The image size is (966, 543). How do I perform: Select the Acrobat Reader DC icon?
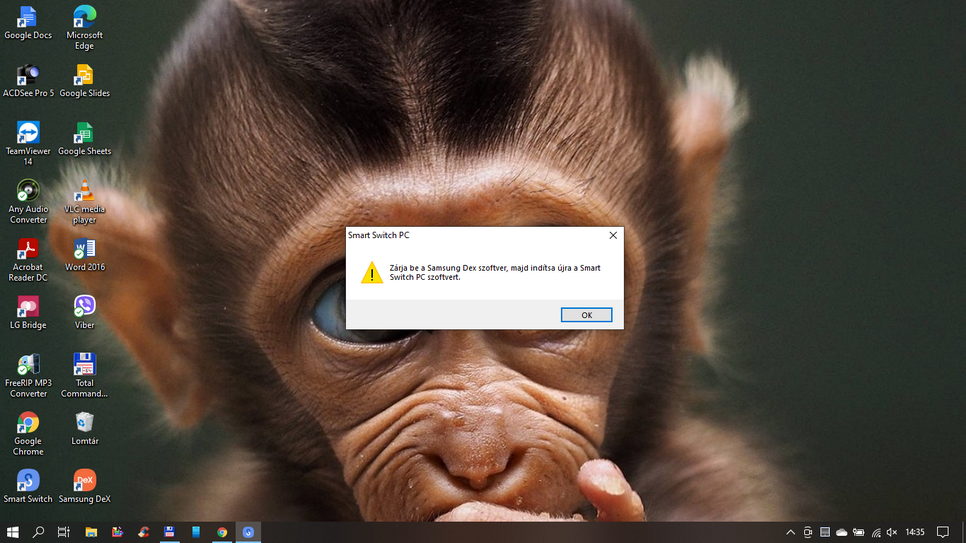28,259
